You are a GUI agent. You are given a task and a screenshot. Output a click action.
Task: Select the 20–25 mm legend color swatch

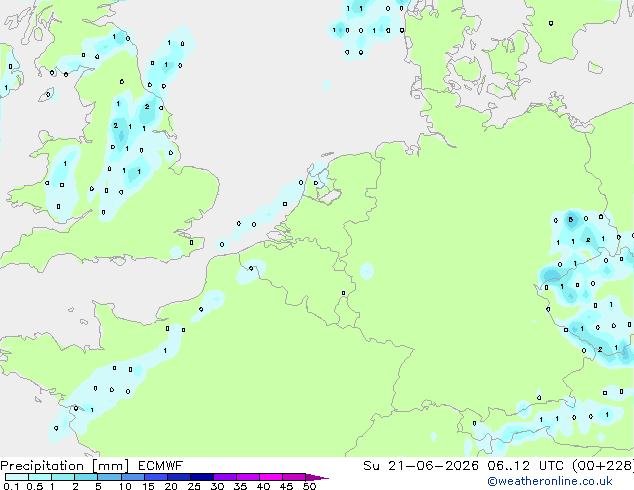coord(178,477)
